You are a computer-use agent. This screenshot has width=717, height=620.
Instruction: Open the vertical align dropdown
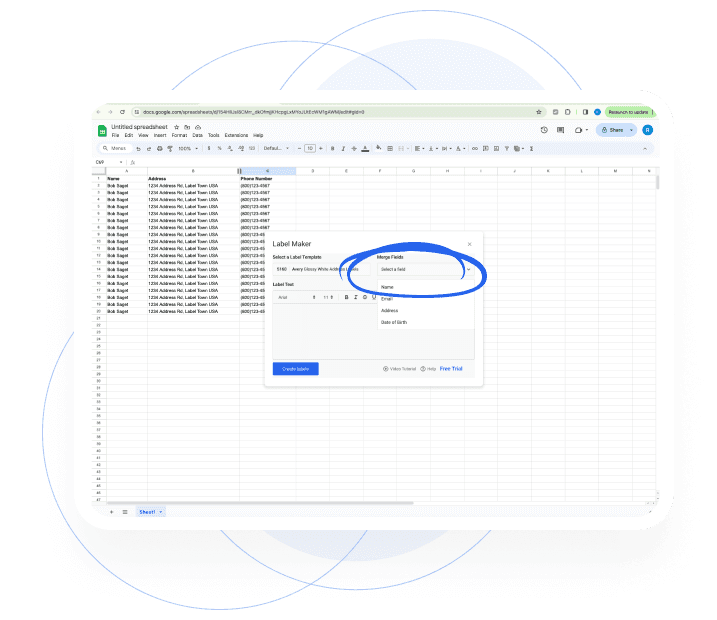(x=433, y=149)
